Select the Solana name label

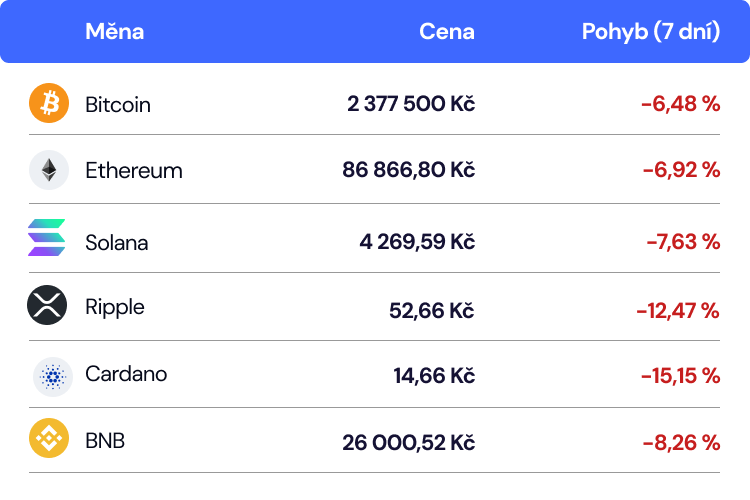click(x=117, y=242)
